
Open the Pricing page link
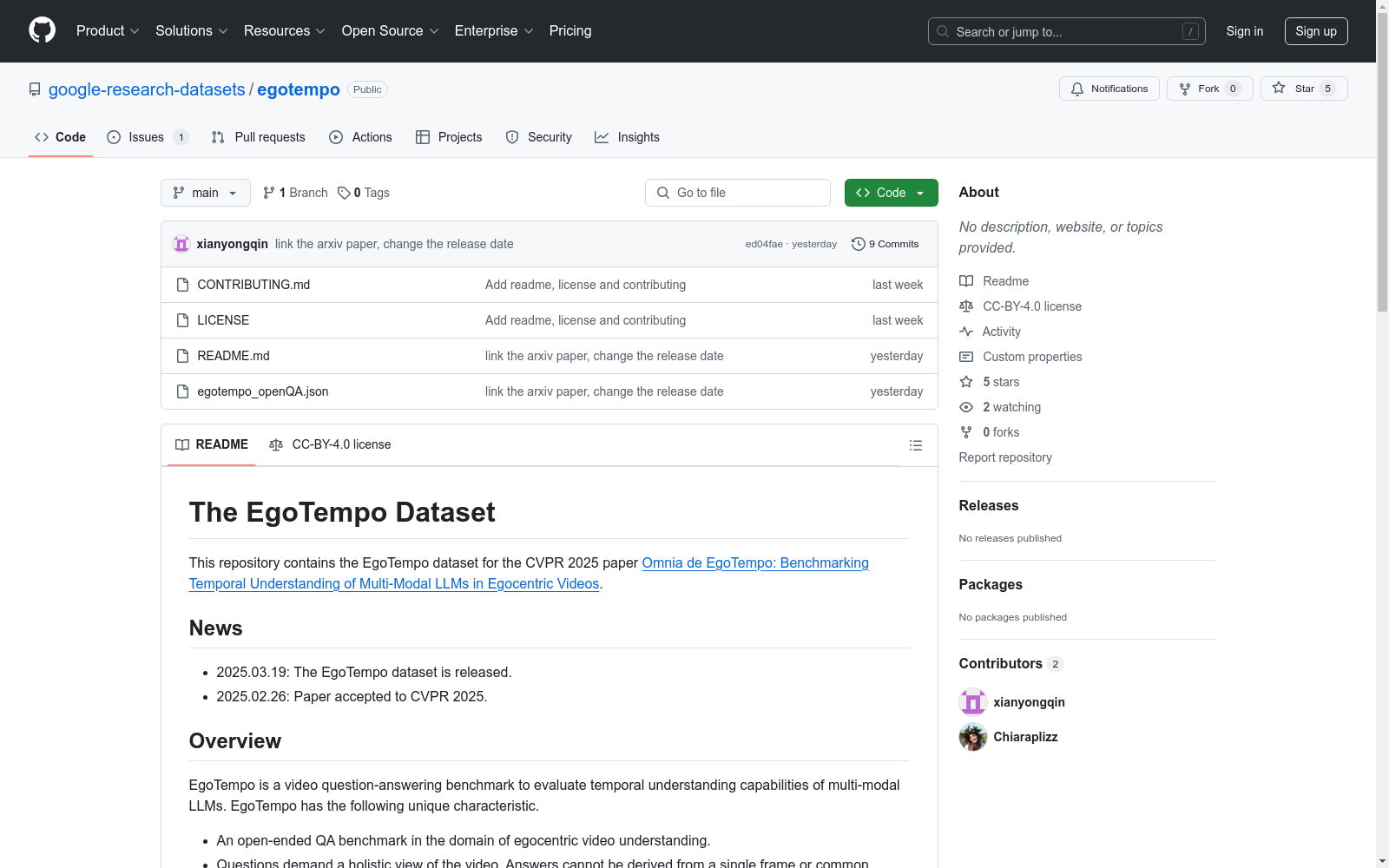[570, 31]
